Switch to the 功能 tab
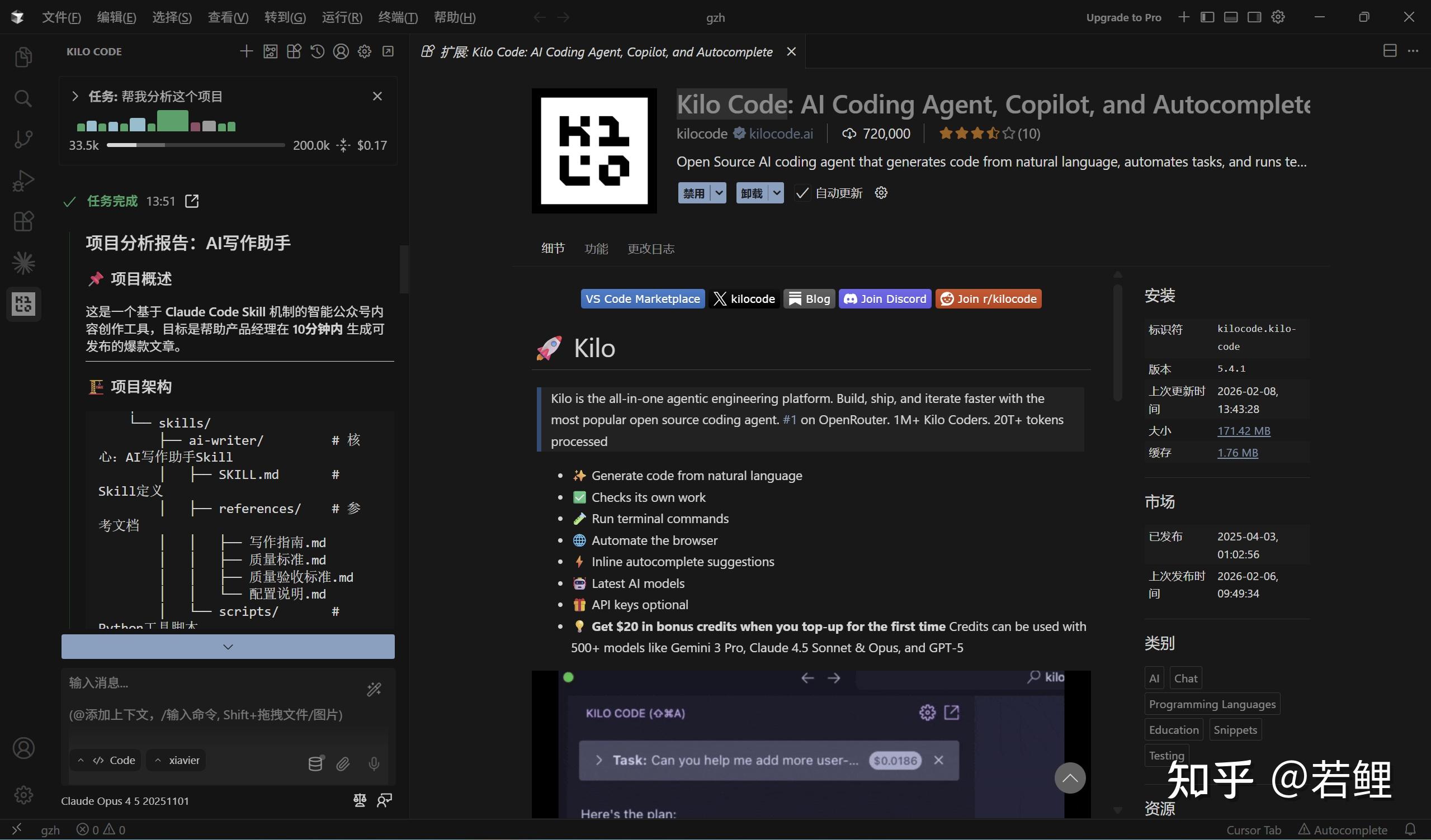This screenshot has height=840, width=1431. [596, 249]
